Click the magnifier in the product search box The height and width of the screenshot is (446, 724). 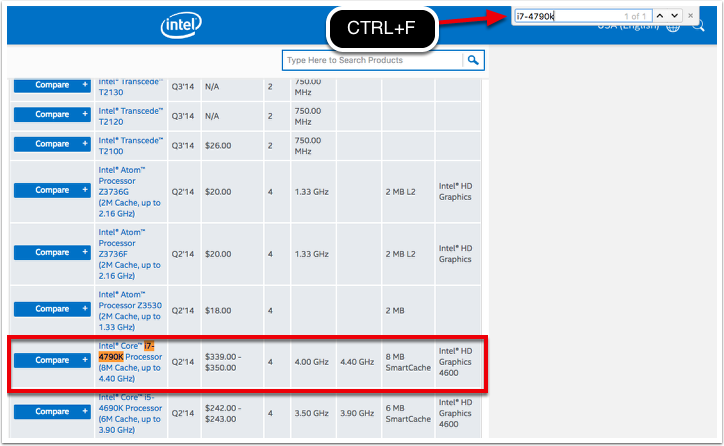pos(473,60)
